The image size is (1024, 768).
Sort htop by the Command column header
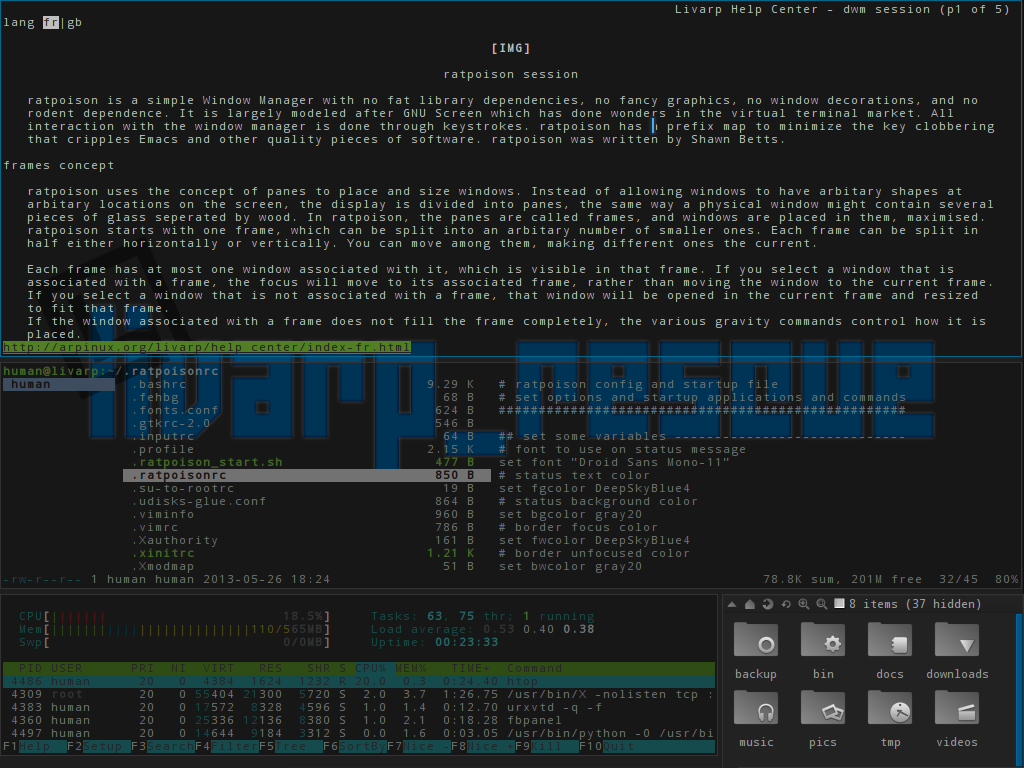pos(535,668)
